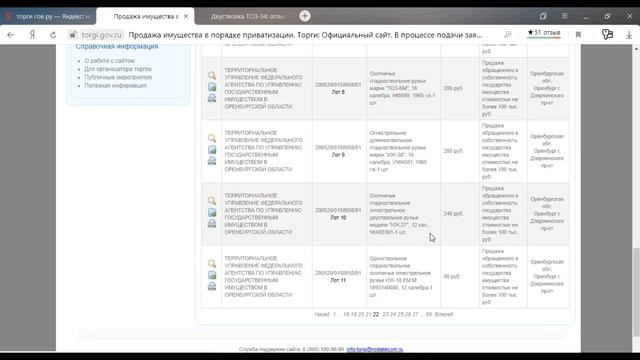640x360 pixels.
Task: Click the magnifier icon in address bar
Action: (507, 35)
